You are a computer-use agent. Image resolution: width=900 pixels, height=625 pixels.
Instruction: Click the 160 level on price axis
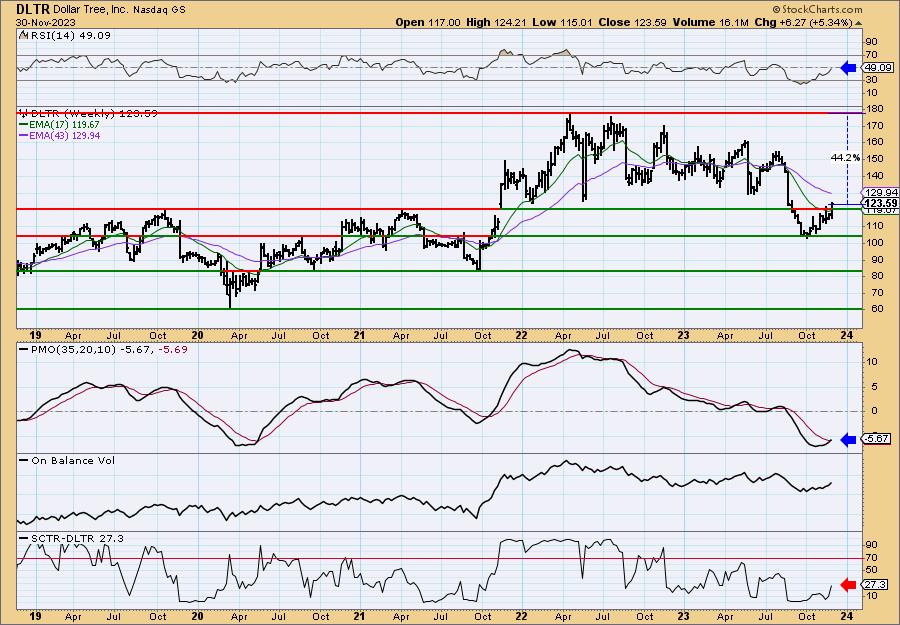874,142
